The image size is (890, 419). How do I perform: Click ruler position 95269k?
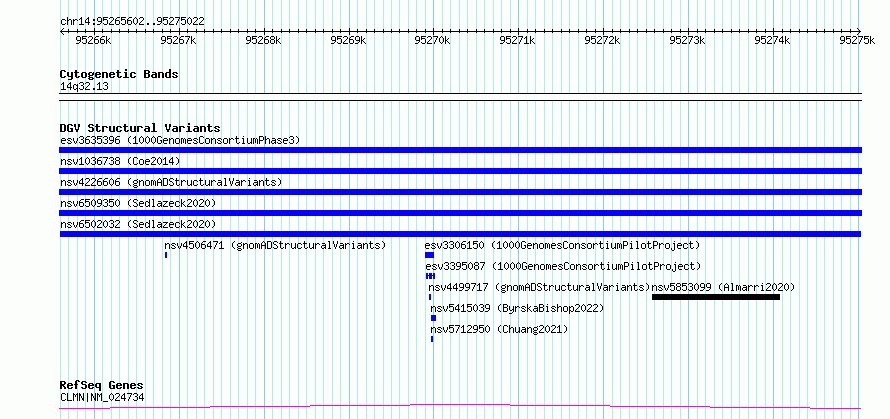(349, 40)
